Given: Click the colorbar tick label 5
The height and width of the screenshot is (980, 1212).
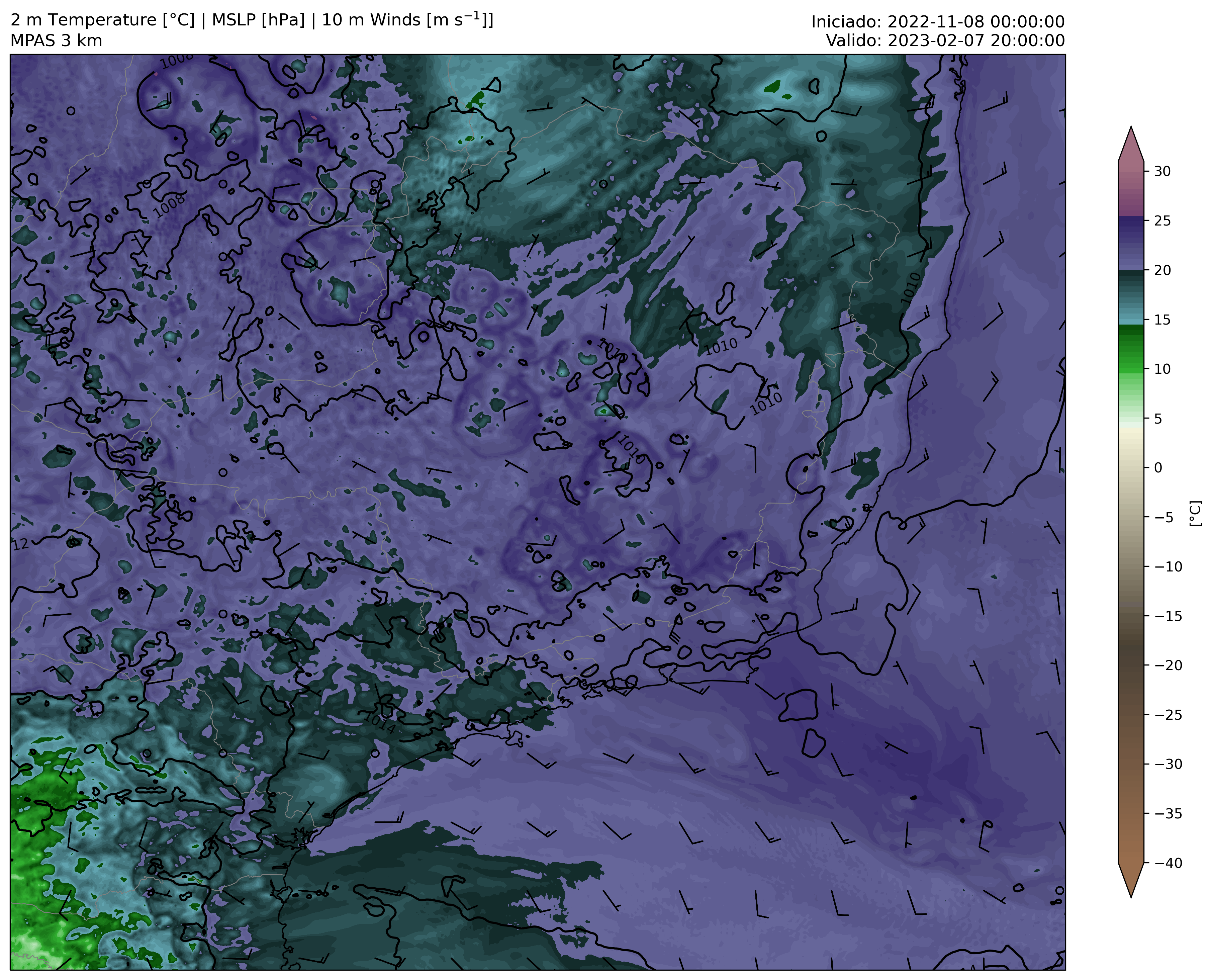Looking at the screenshot, I should (1158, 419).
